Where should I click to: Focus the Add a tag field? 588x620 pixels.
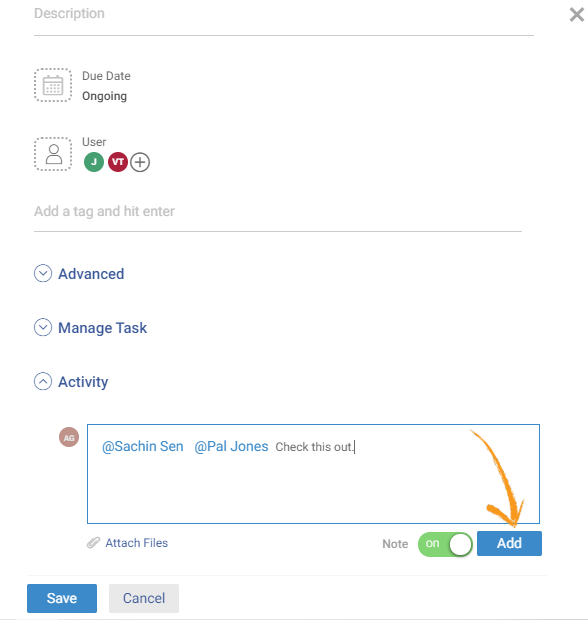click(x=278, y=215)
